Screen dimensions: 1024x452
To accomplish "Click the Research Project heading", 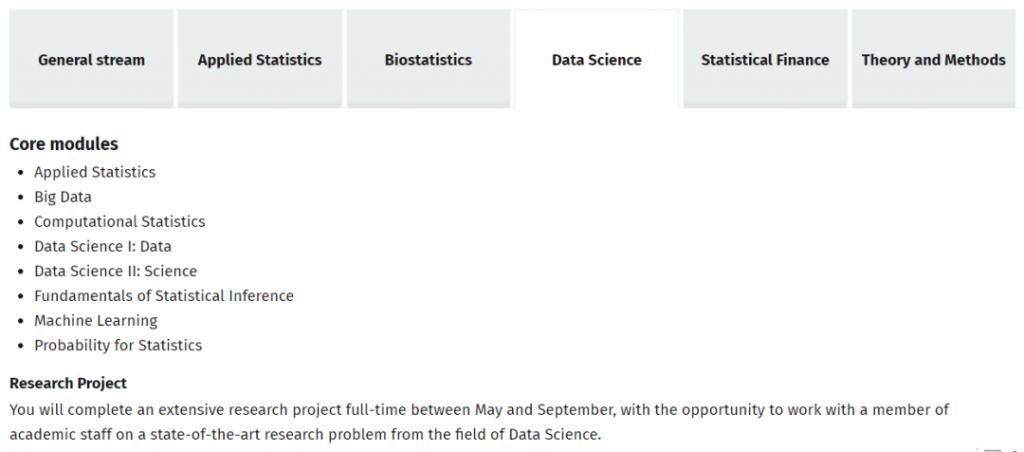I will pyautogui.click(x=68, y=383).
